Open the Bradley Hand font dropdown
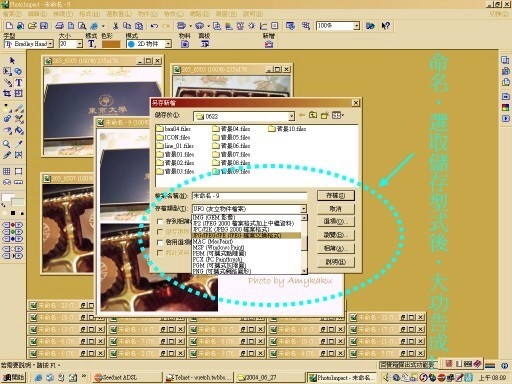The image size is (512, 384). 50,44
